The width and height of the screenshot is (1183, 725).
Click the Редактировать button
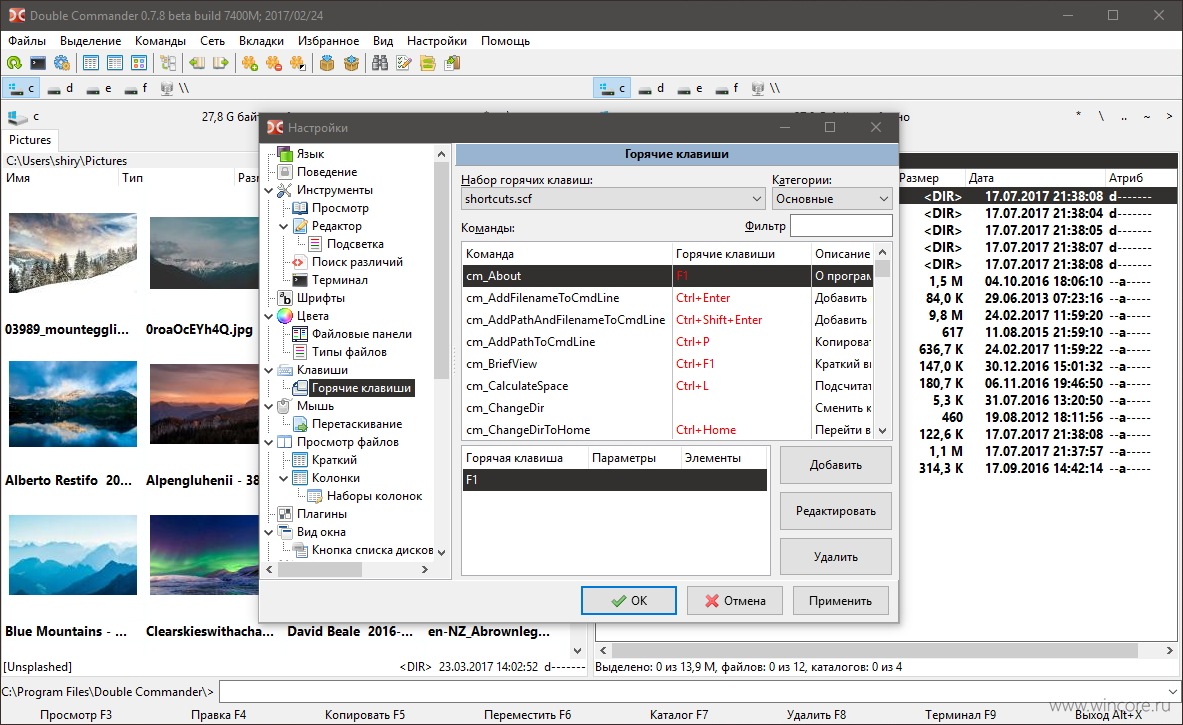836,511
